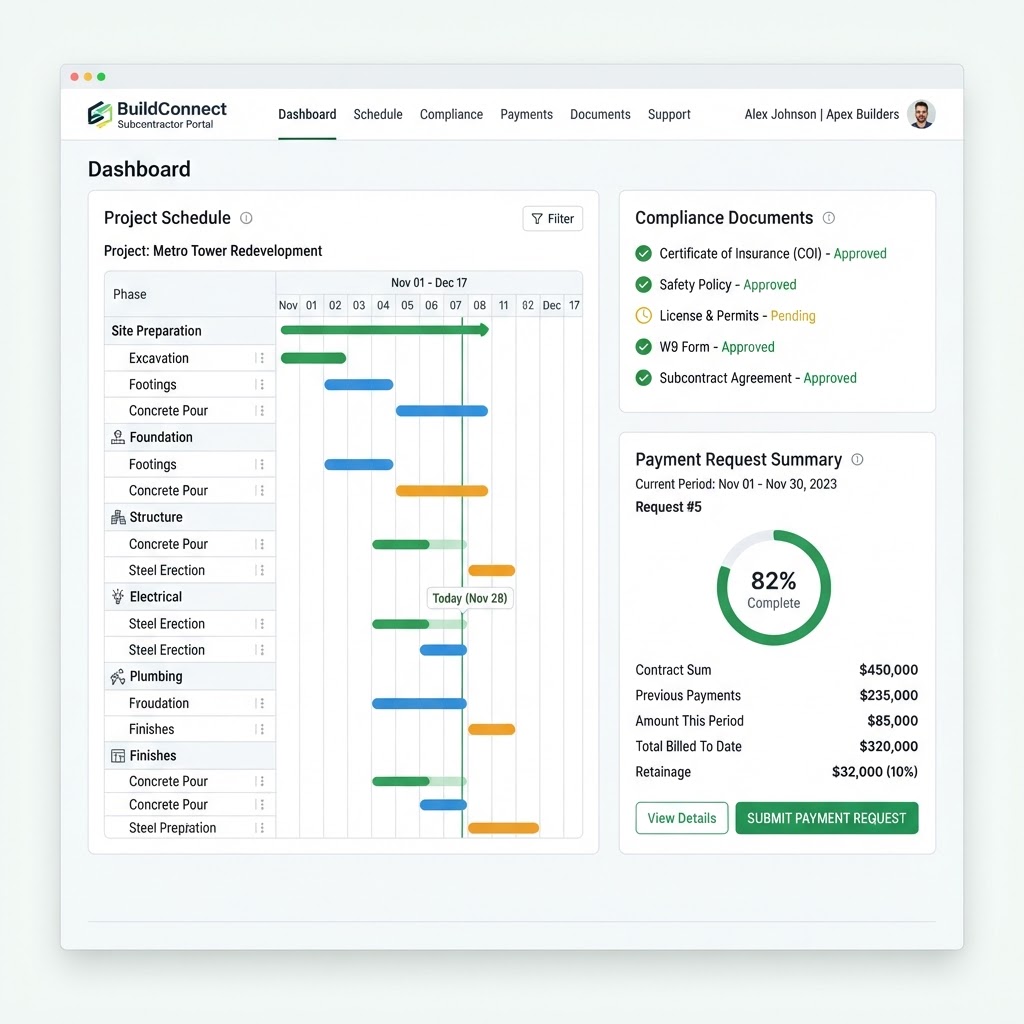Click the info icon beside Project Schedule

point(246,218)
